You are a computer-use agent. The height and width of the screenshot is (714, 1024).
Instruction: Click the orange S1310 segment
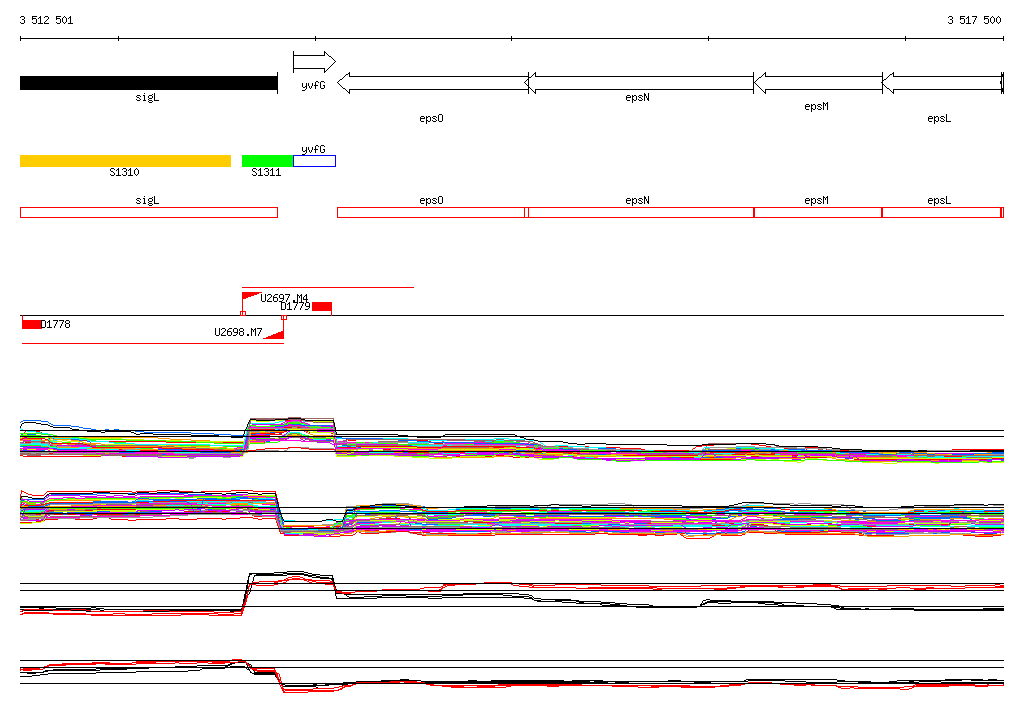tap(125, 161)
